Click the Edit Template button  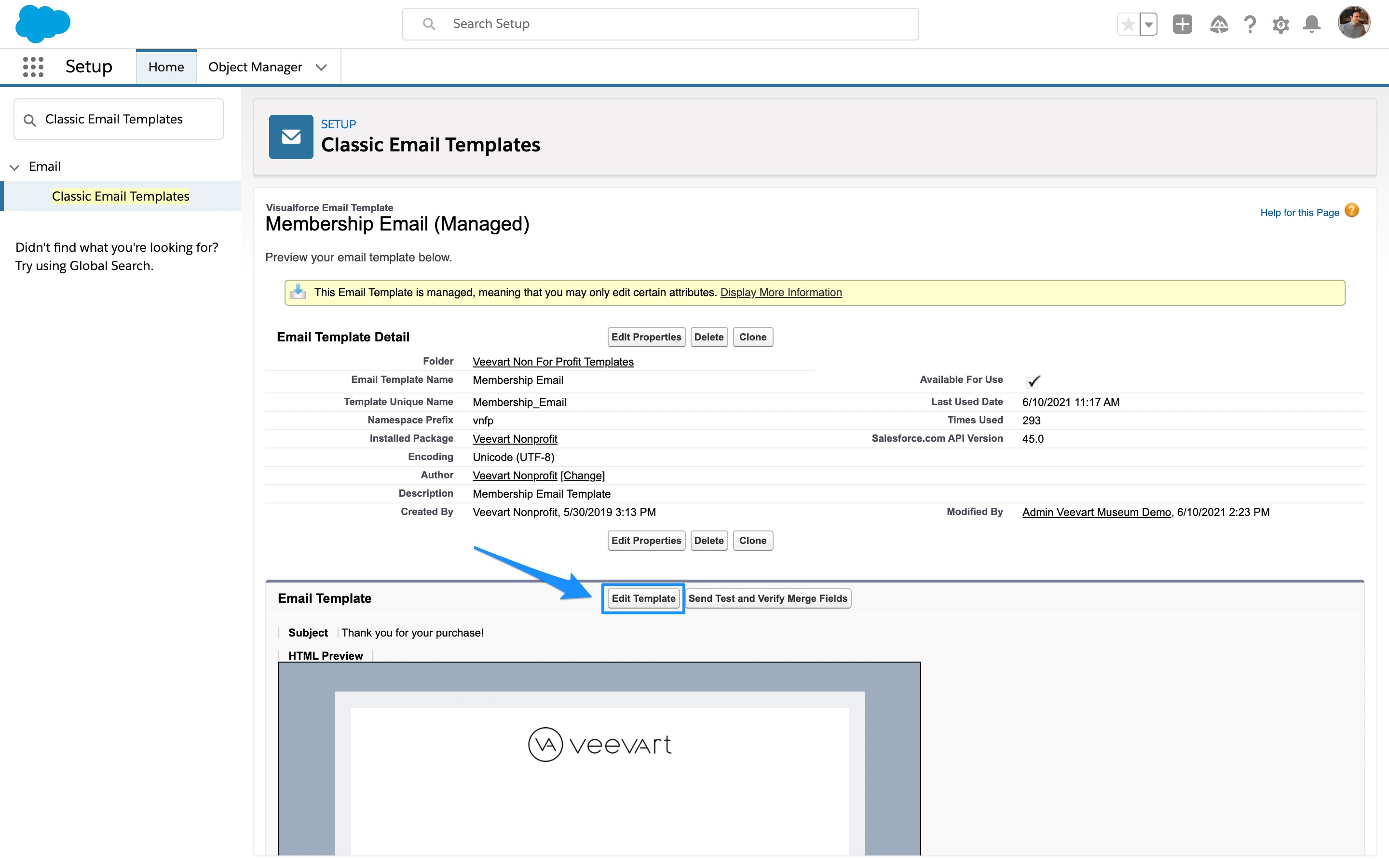(643, 598)
